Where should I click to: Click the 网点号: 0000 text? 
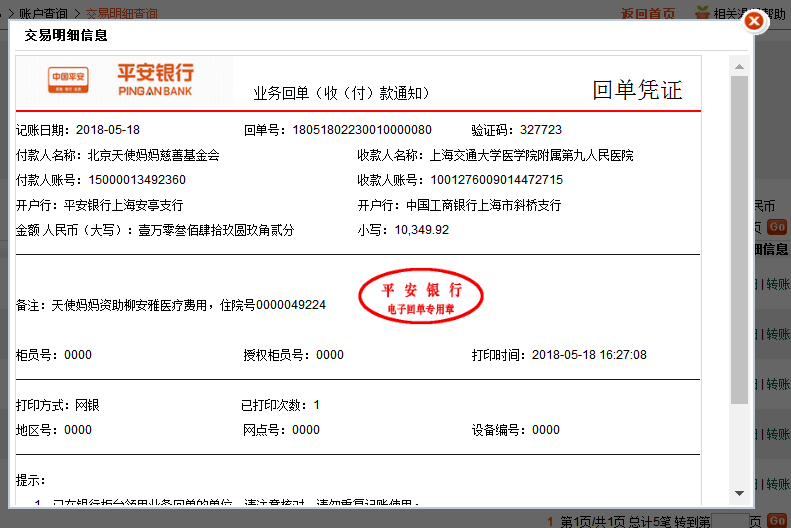281,430
